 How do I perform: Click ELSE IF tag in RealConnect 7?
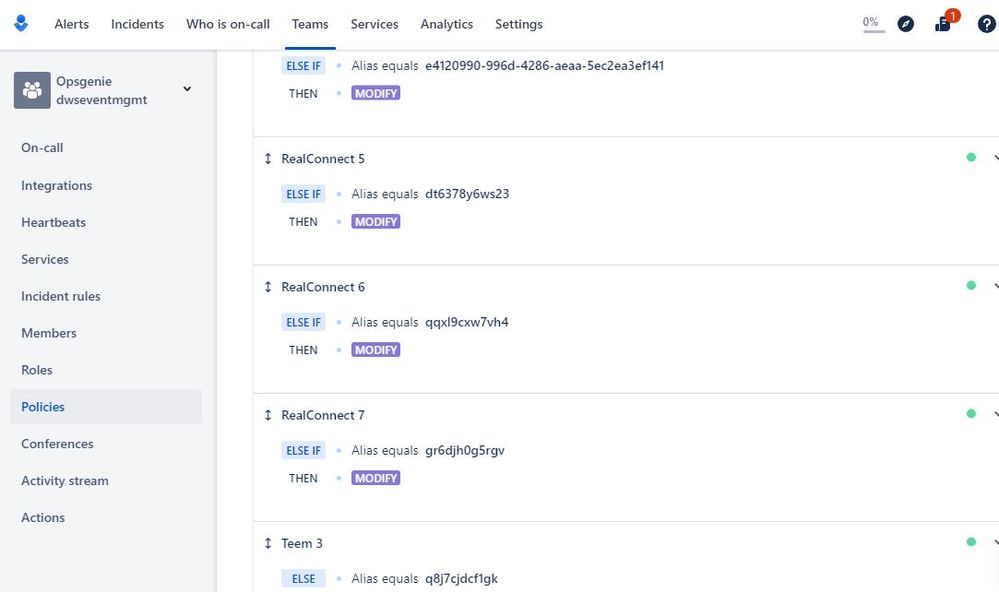(303, 450)
